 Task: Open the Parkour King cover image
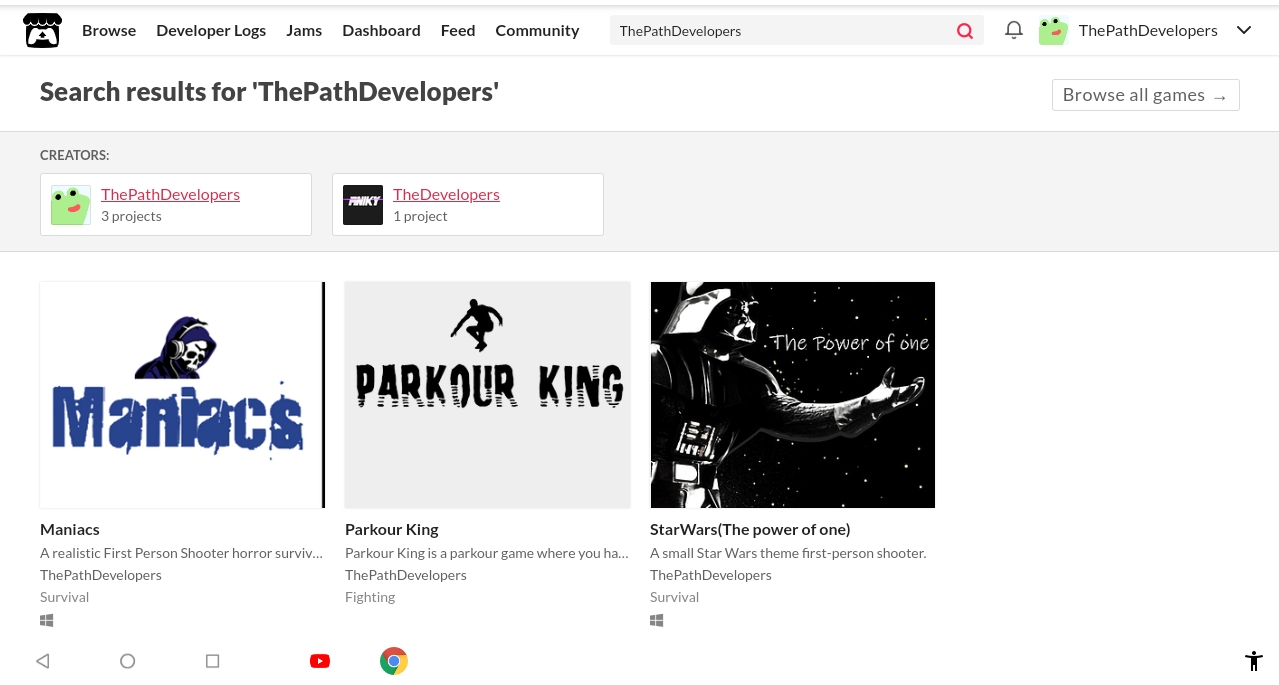coord(488,395)
